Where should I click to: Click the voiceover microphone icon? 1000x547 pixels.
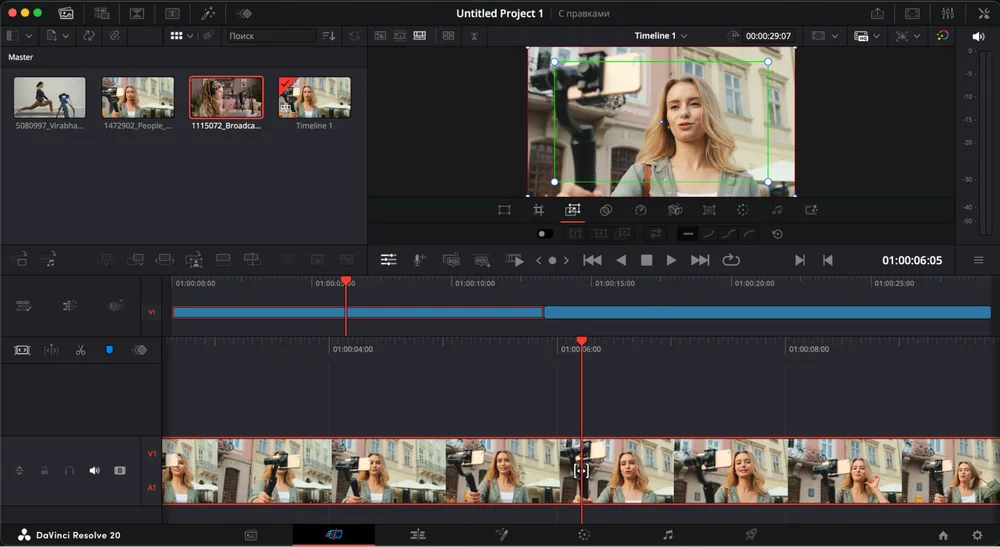click(x=420, y=260)
